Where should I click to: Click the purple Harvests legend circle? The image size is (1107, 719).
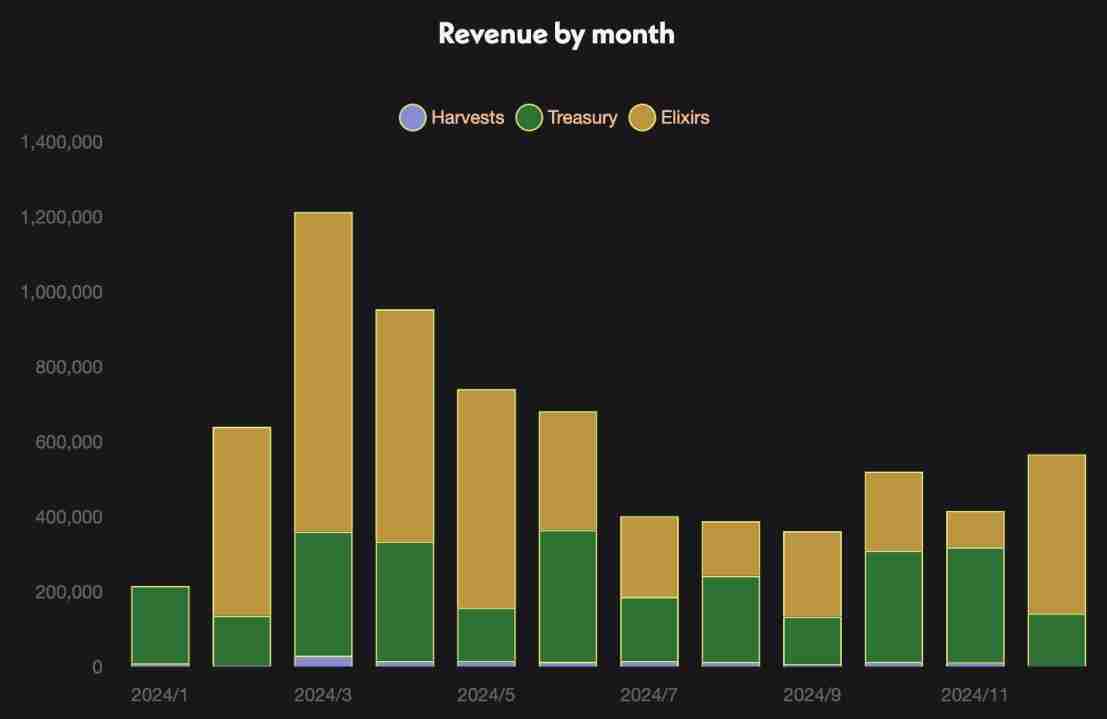(x=412, y=118)
